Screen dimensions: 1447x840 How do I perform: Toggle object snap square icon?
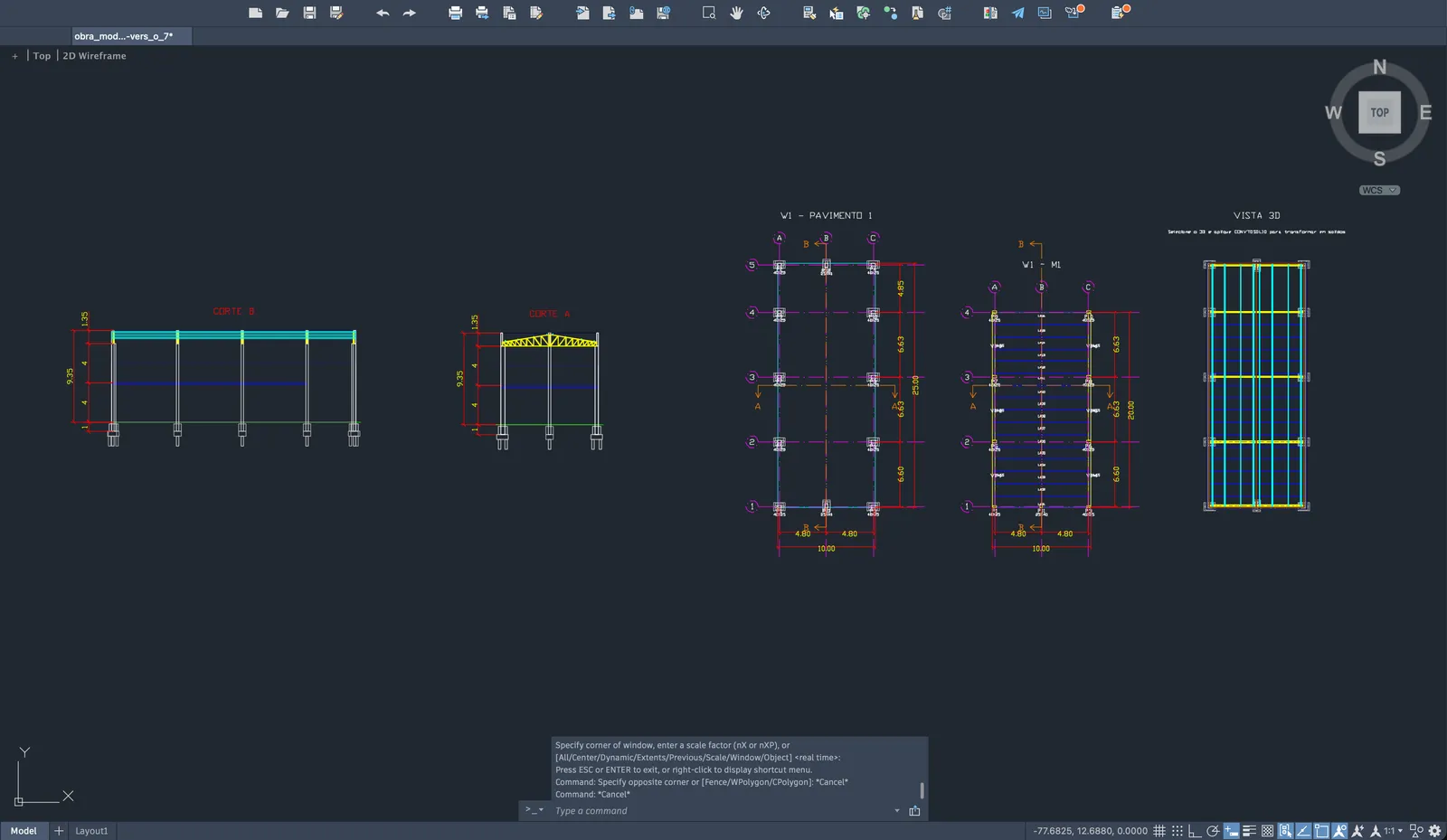[x=1321, y=831]
